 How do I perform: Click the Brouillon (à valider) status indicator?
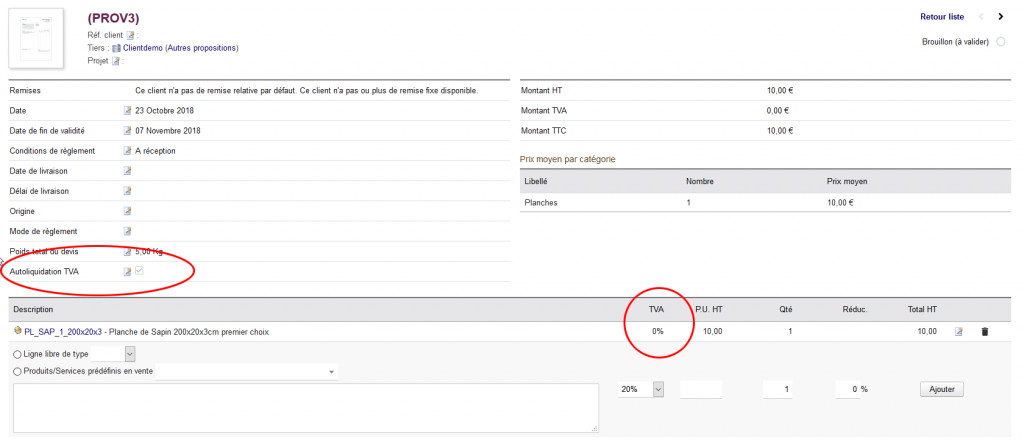pos(1001,42)
